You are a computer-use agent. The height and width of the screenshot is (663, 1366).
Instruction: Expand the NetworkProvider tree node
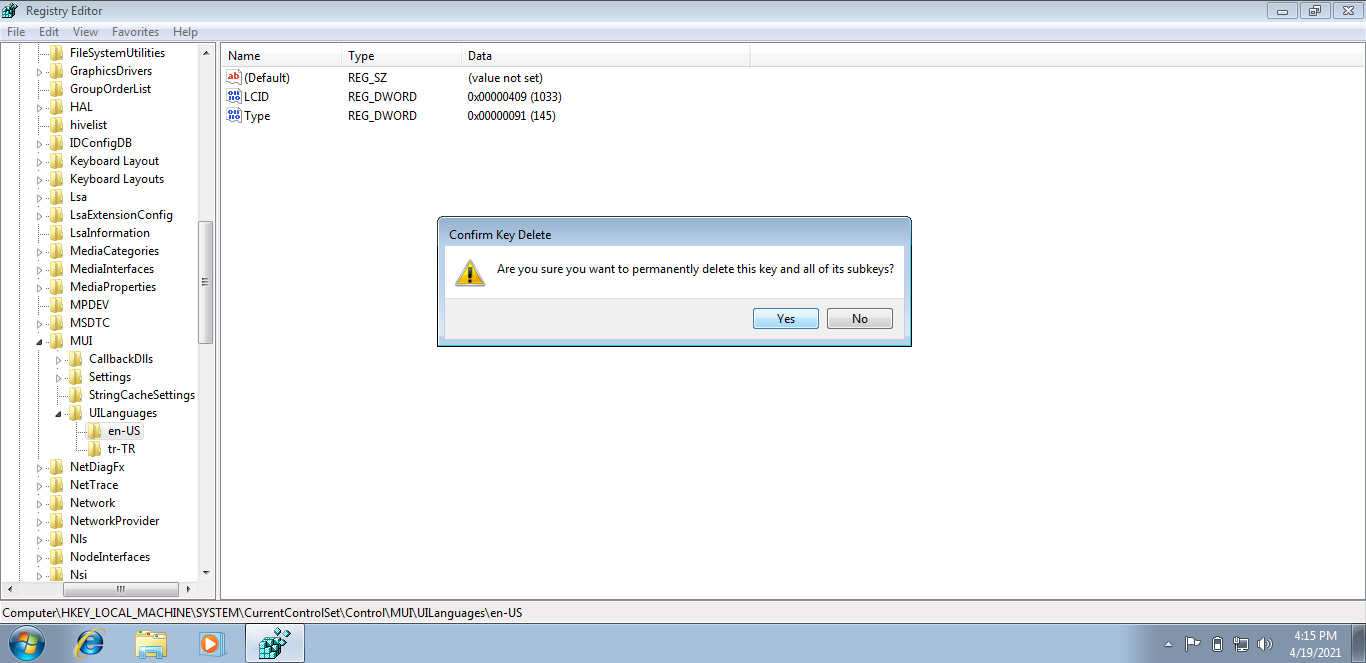click(40, 521)
